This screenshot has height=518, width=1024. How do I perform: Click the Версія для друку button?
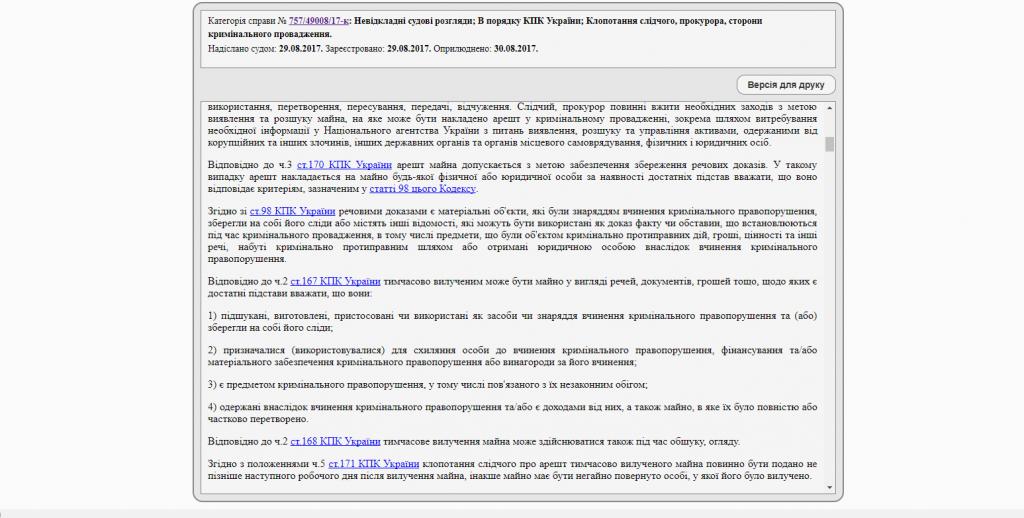point(786,85)
